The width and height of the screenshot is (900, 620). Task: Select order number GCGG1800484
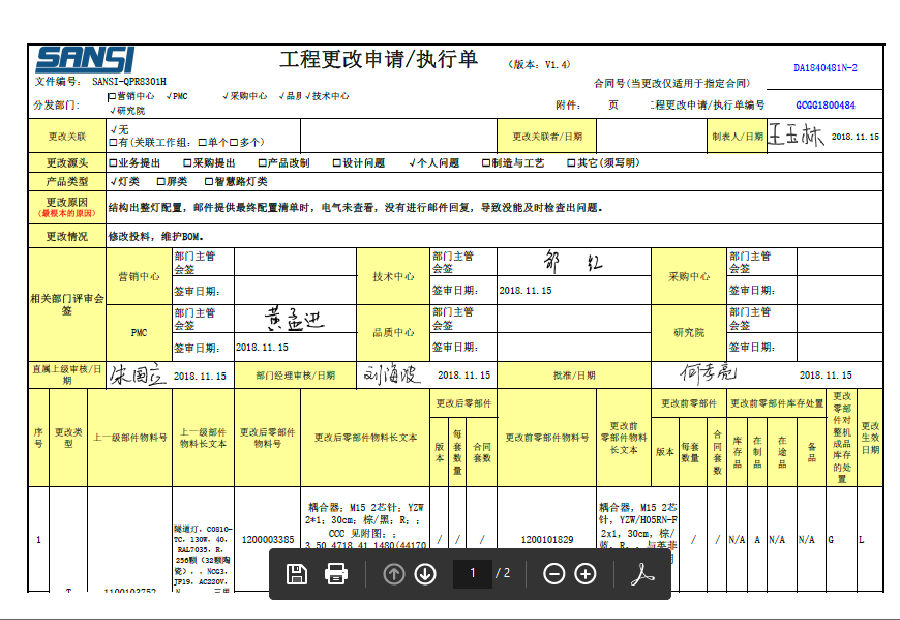(x=825, y=105)
